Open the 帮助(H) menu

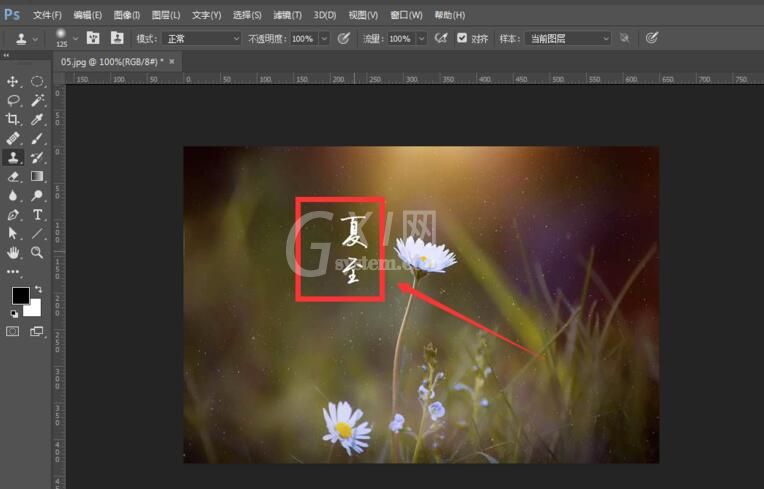pyautogui.click(x=450, y=15)
